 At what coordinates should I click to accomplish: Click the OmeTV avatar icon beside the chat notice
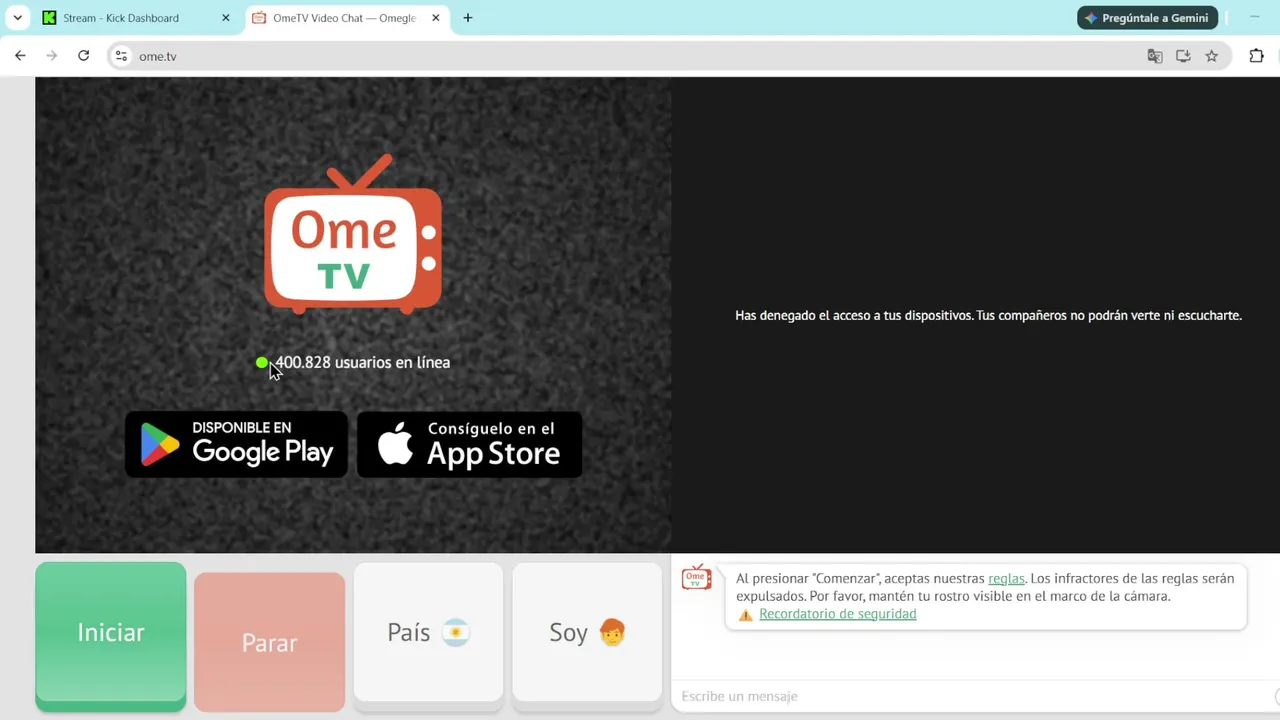(696, 578)
